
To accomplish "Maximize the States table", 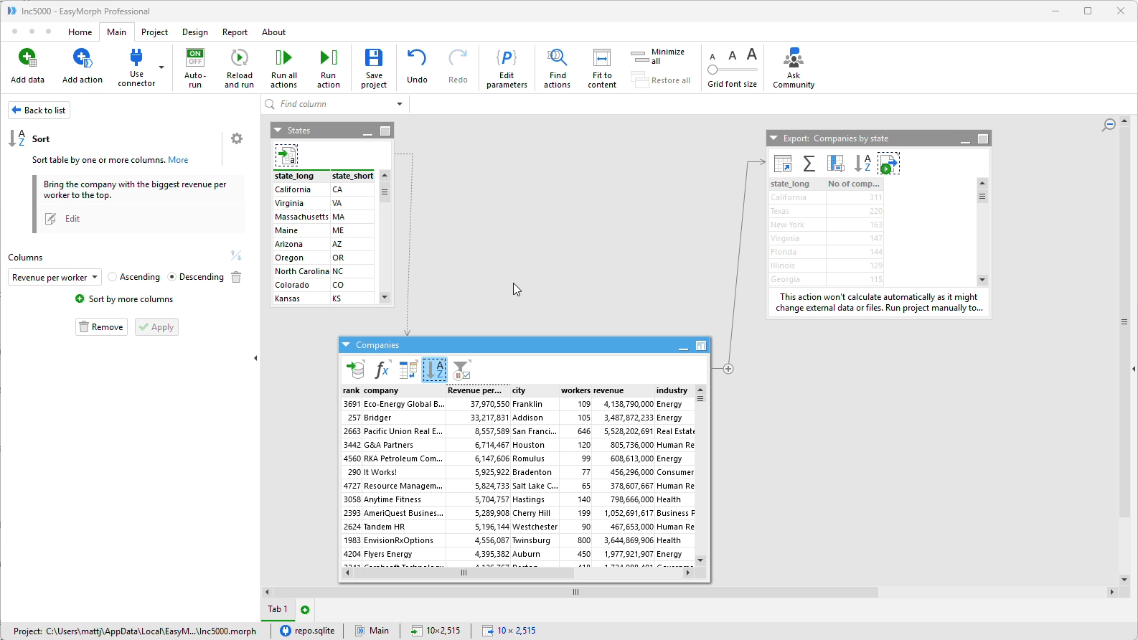I will (x=385, y=131).
